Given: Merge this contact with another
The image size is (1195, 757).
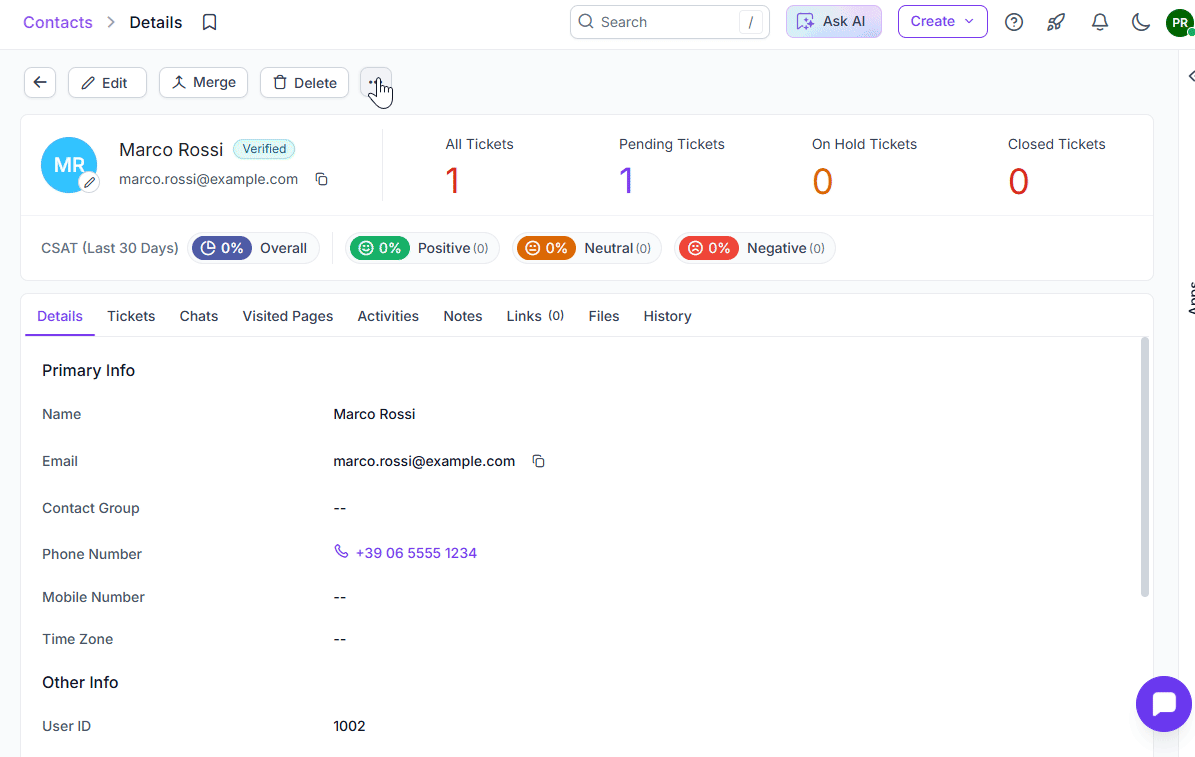Looking at the screenshot, I should (x=203, y=82).
